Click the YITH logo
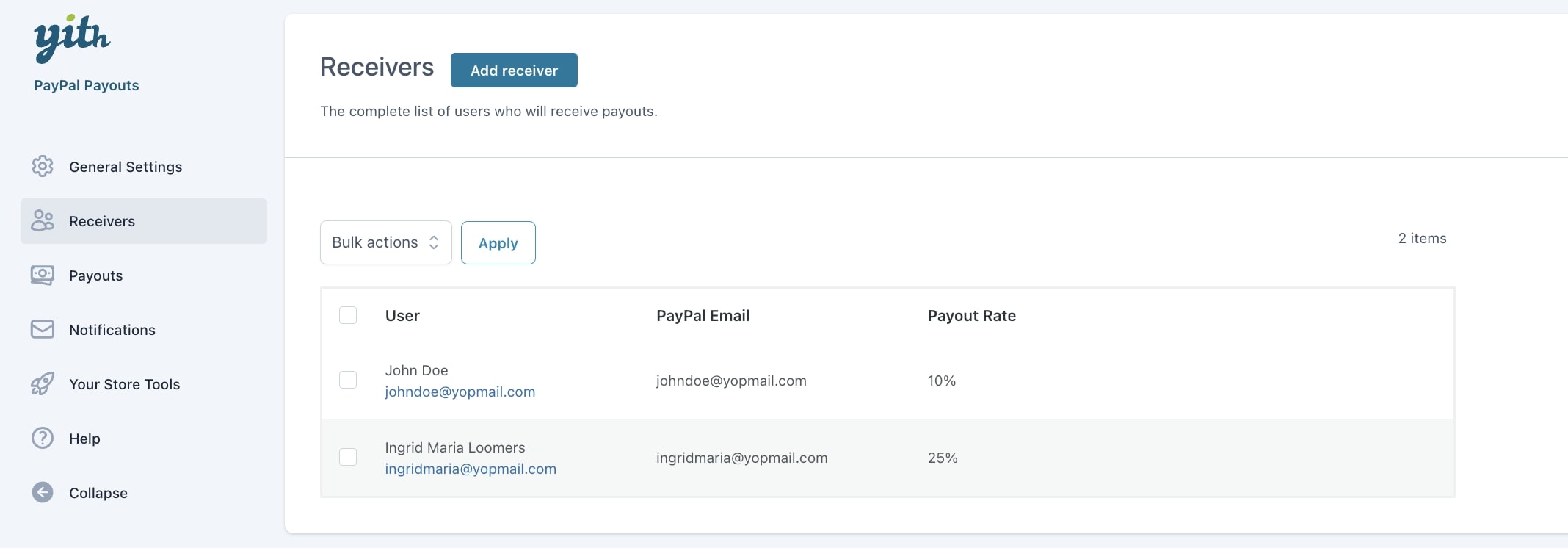 pyautogui.click(x=72, y=37)
